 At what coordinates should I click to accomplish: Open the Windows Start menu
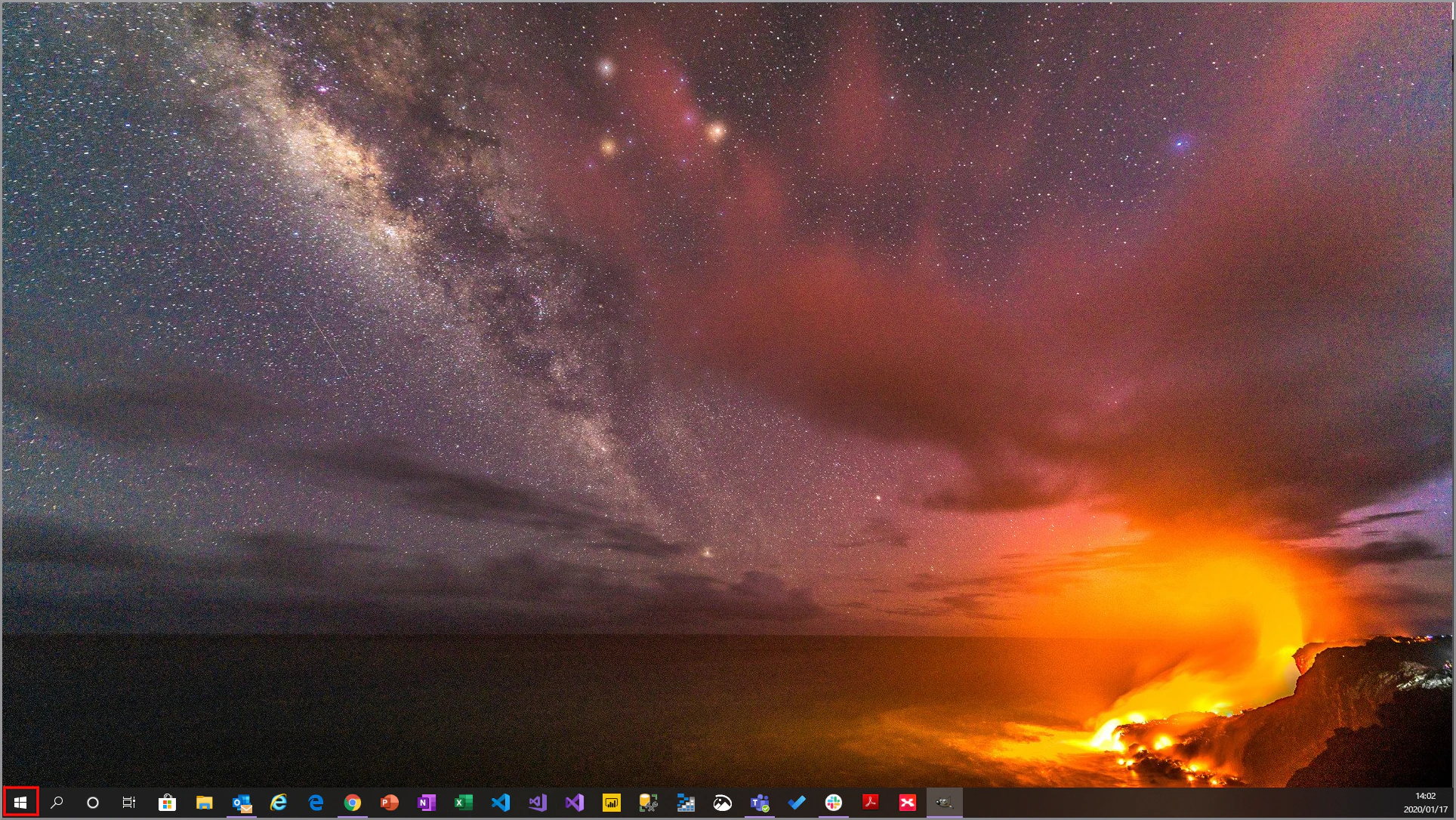point(20,803)
